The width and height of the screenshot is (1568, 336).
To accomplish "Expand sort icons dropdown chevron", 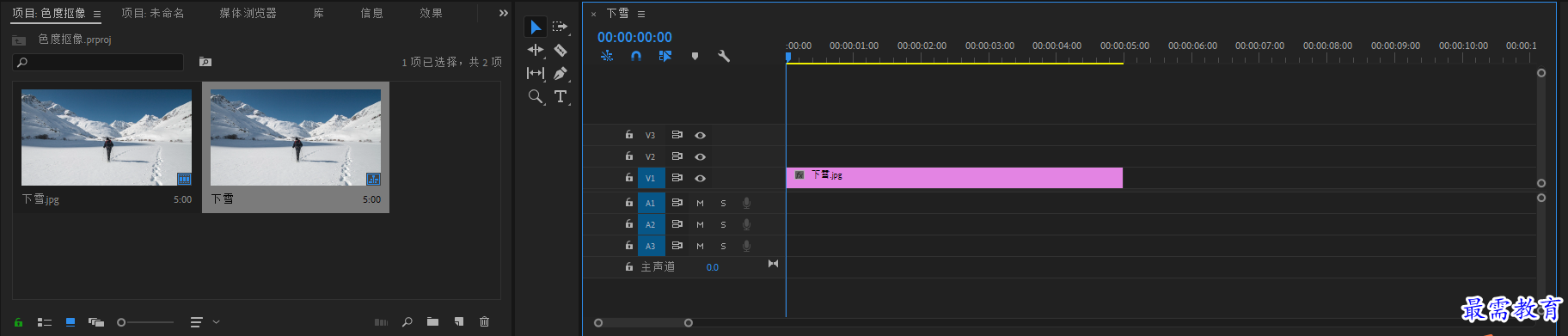I will click(x=216, y=322).
